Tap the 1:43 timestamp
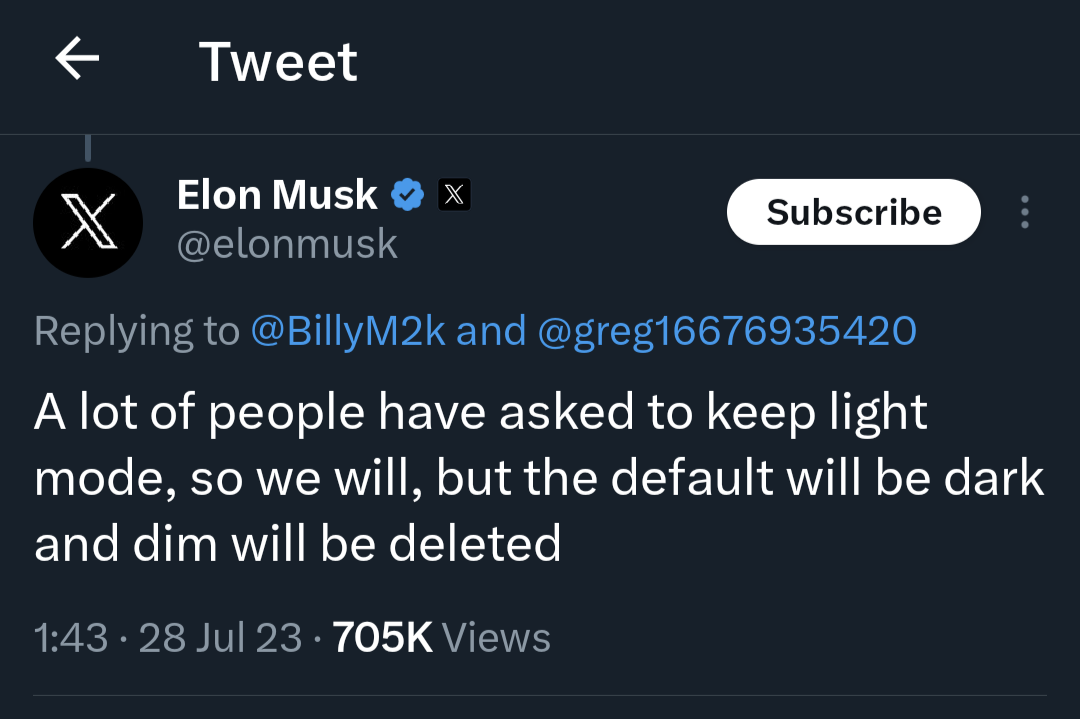 (71, 638)
